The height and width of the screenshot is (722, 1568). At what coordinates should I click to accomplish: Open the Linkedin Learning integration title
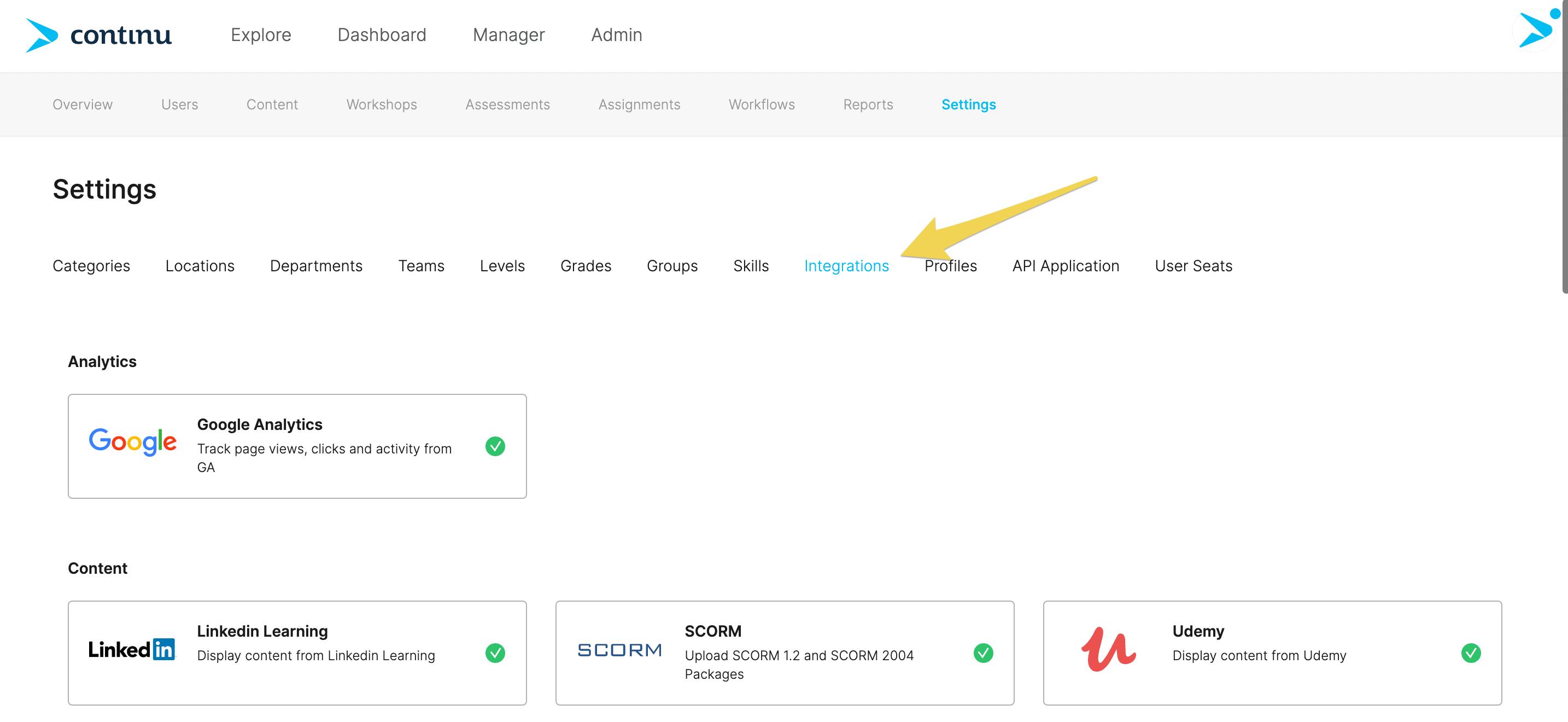262,631
